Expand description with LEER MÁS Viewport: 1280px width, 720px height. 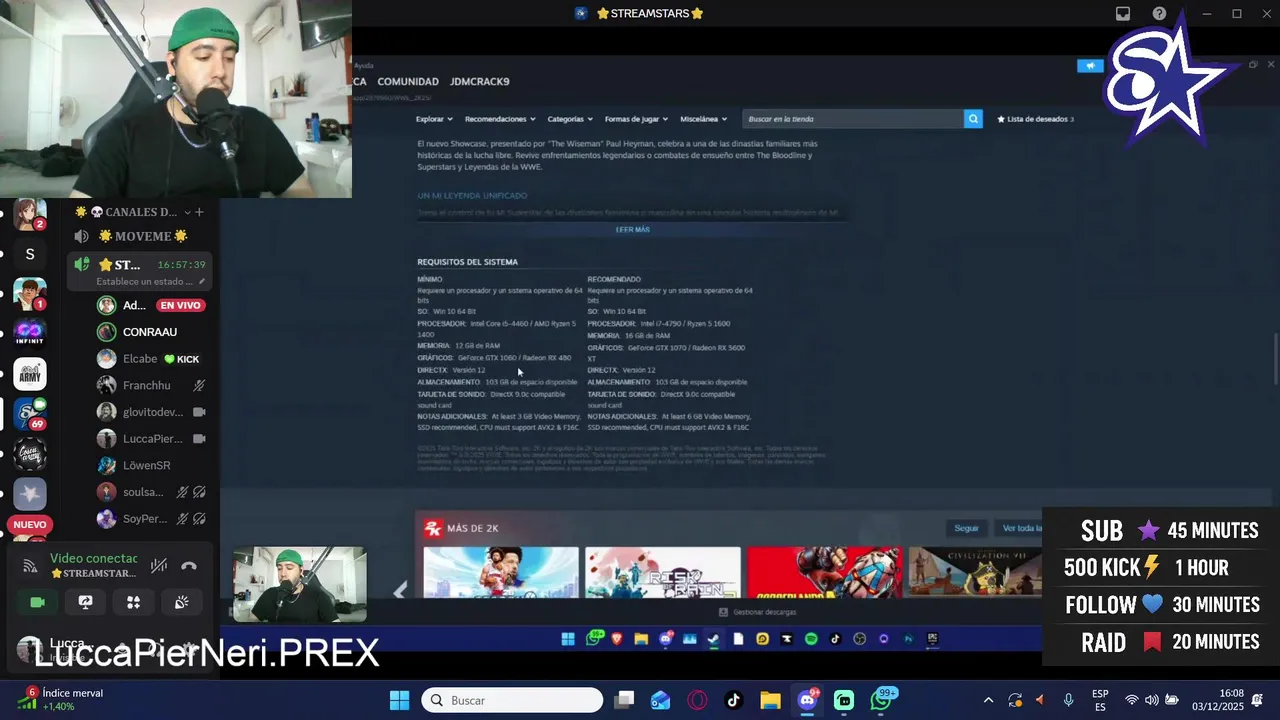click(632, 230)
